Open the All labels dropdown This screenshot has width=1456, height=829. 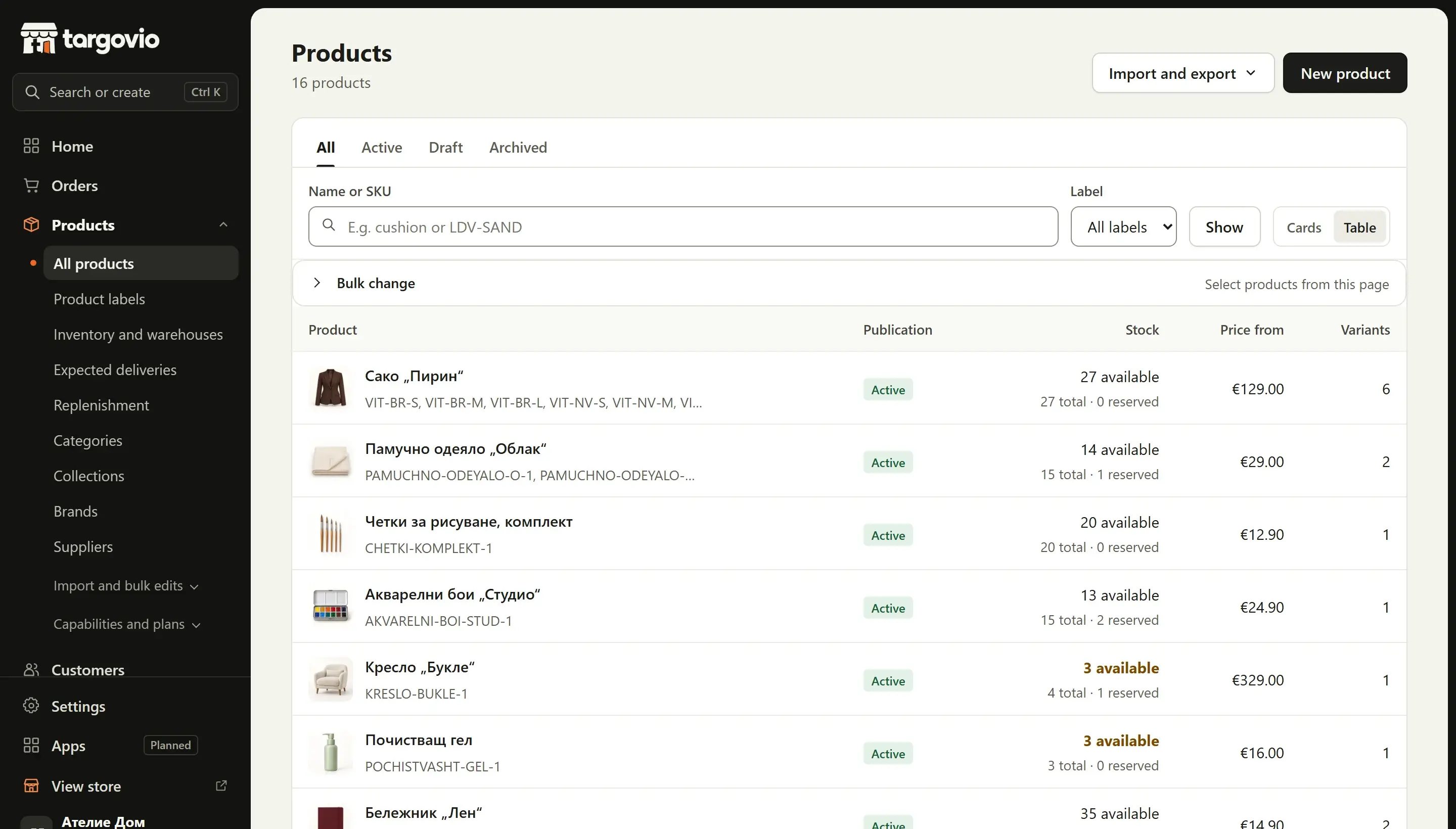pyautogui.click(x=1123, y=227)
